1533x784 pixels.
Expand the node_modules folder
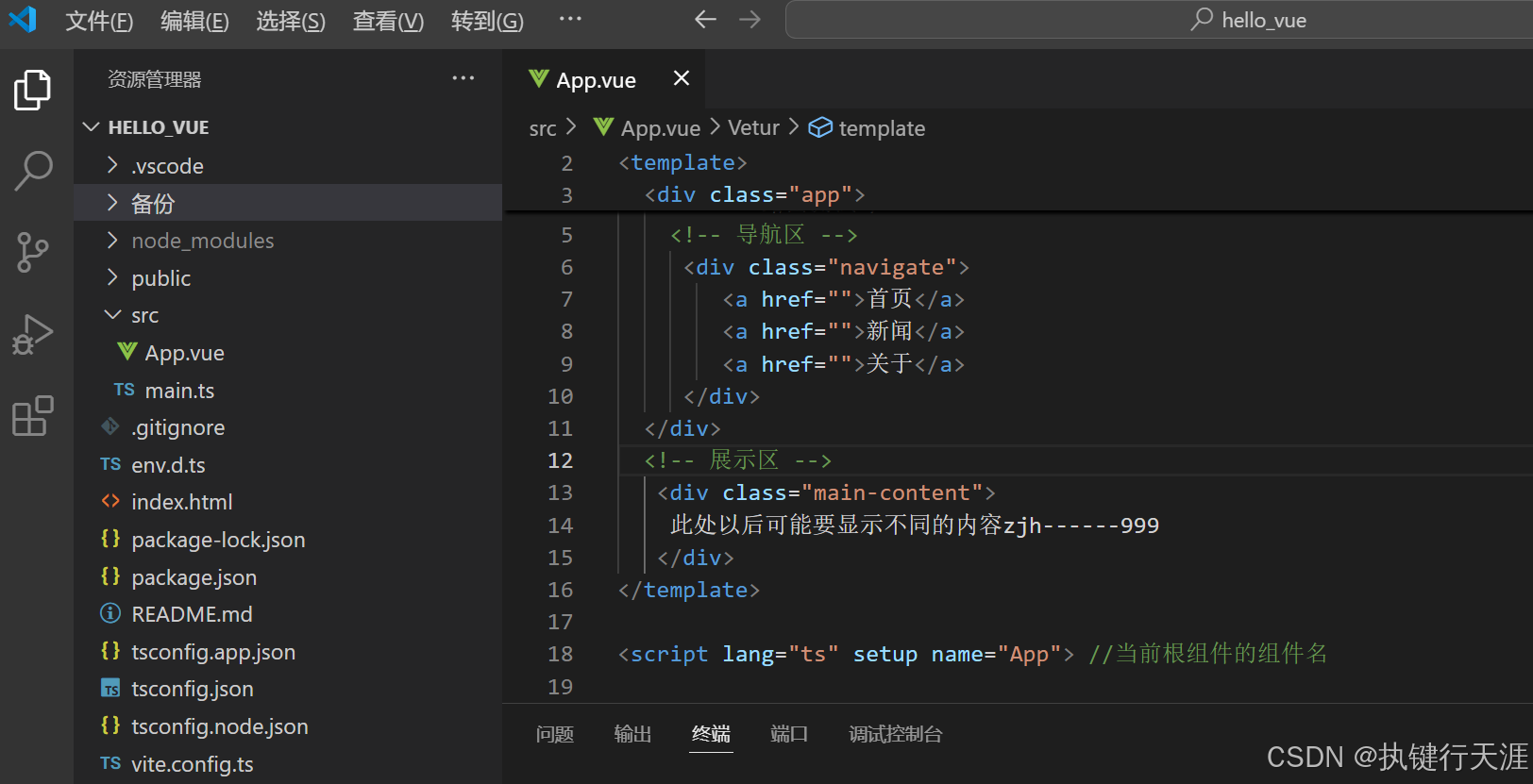289,241
